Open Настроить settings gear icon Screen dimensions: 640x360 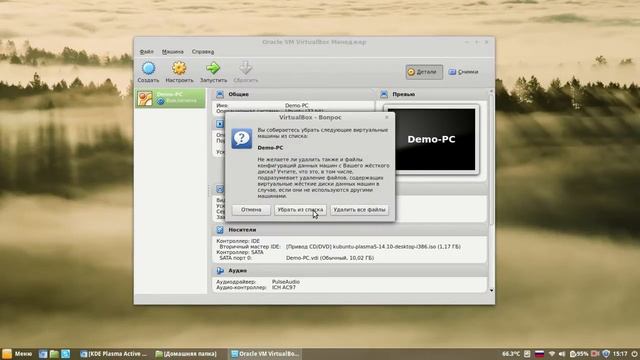click(179, 68)
